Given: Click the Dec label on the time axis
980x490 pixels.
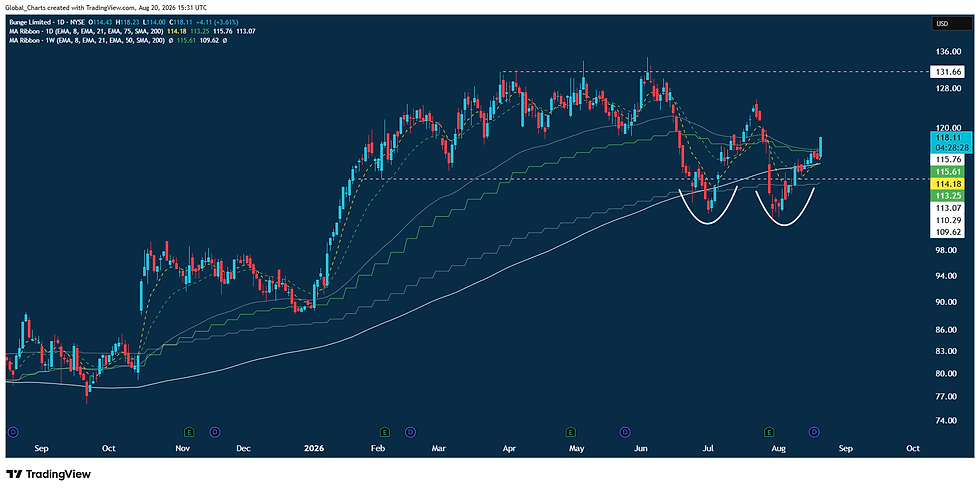Looking at the screenshot, I should pyautogui.click(x=244, y=448).
